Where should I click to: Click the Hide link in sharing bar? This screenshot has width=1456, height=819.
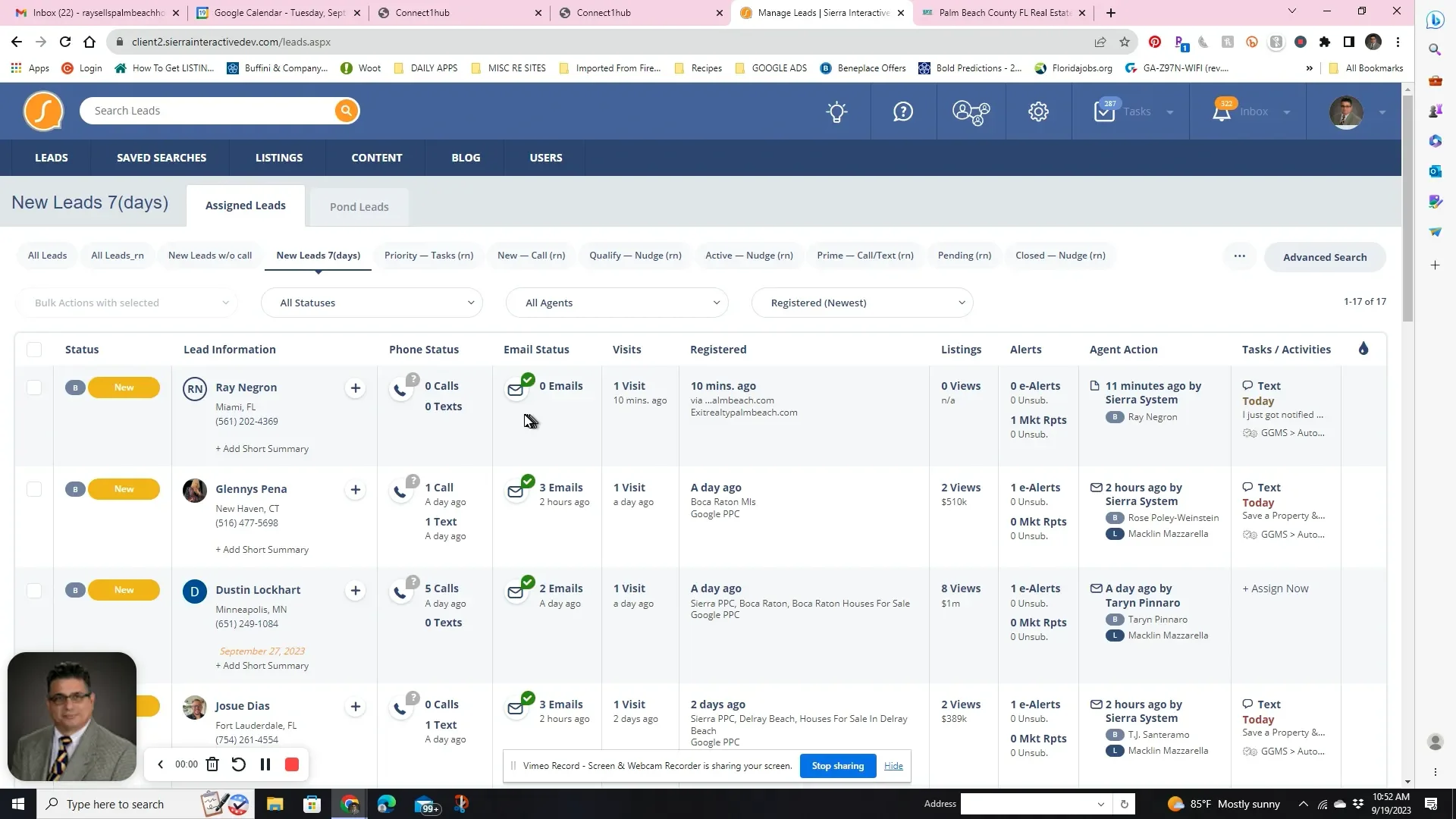(x=893, y=766)
